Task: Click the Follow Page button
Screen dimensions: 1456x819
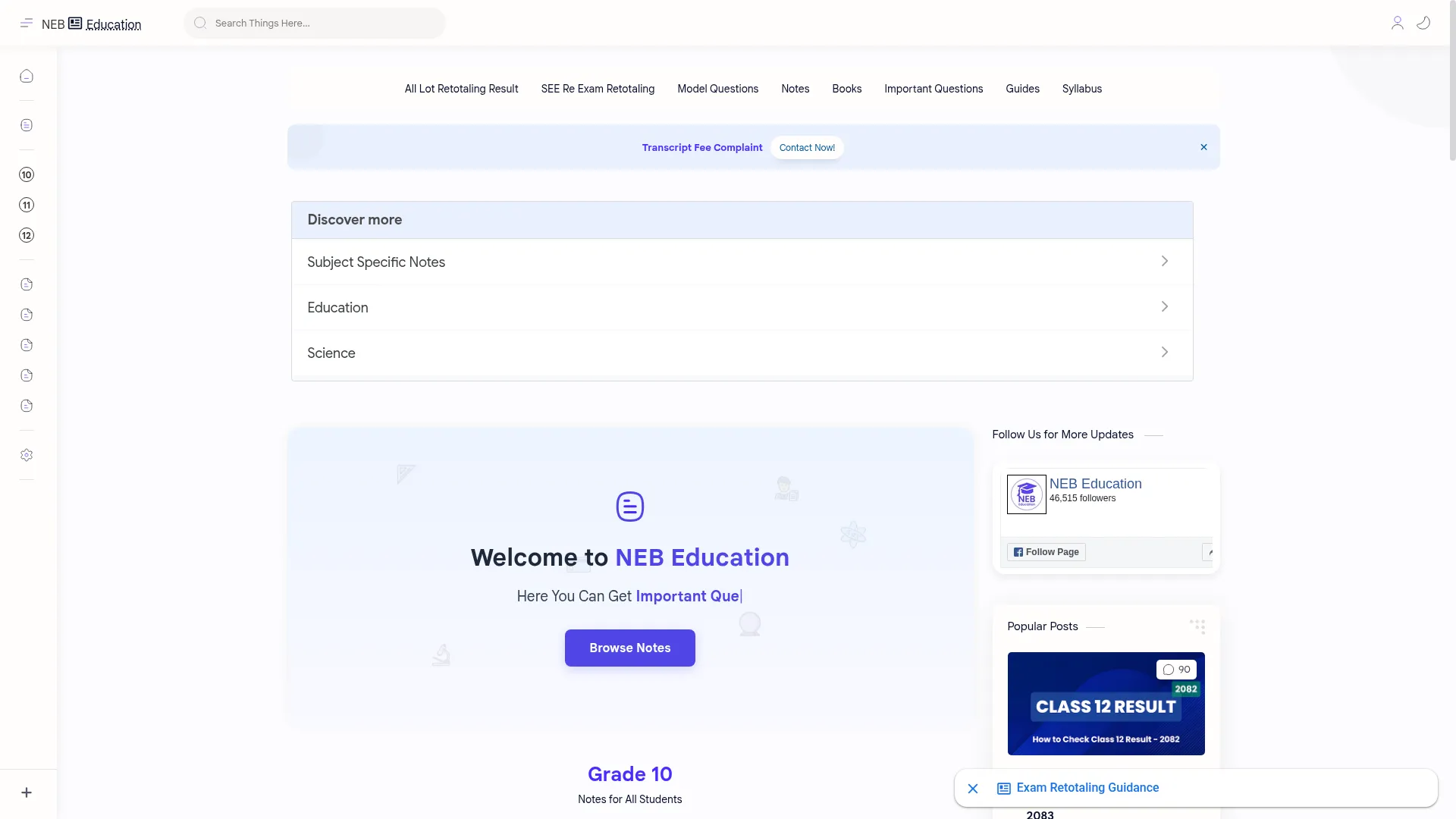Action: [1046, 552]
